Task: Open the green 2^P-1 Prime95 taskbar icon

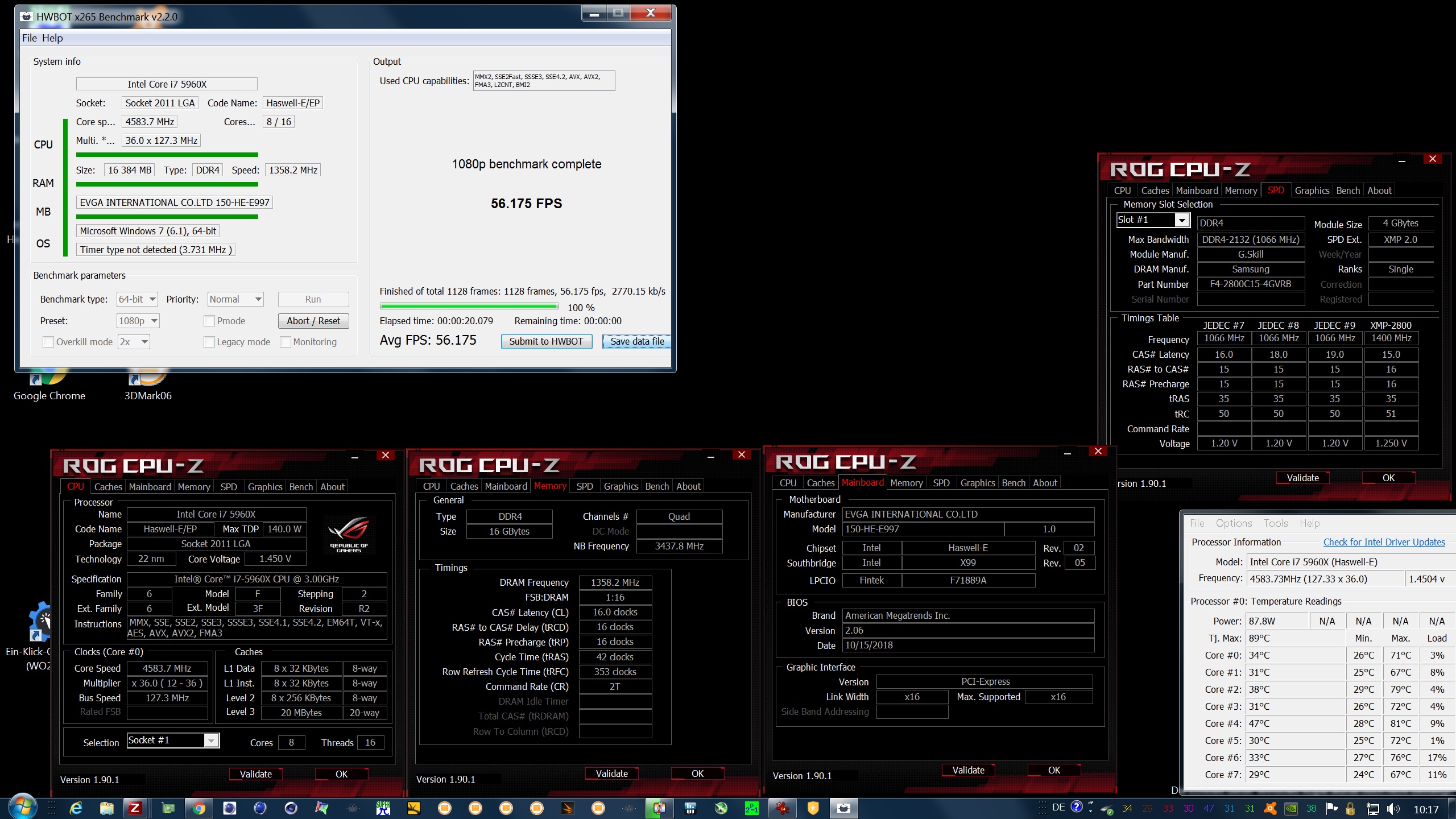Action: (751, 808)
